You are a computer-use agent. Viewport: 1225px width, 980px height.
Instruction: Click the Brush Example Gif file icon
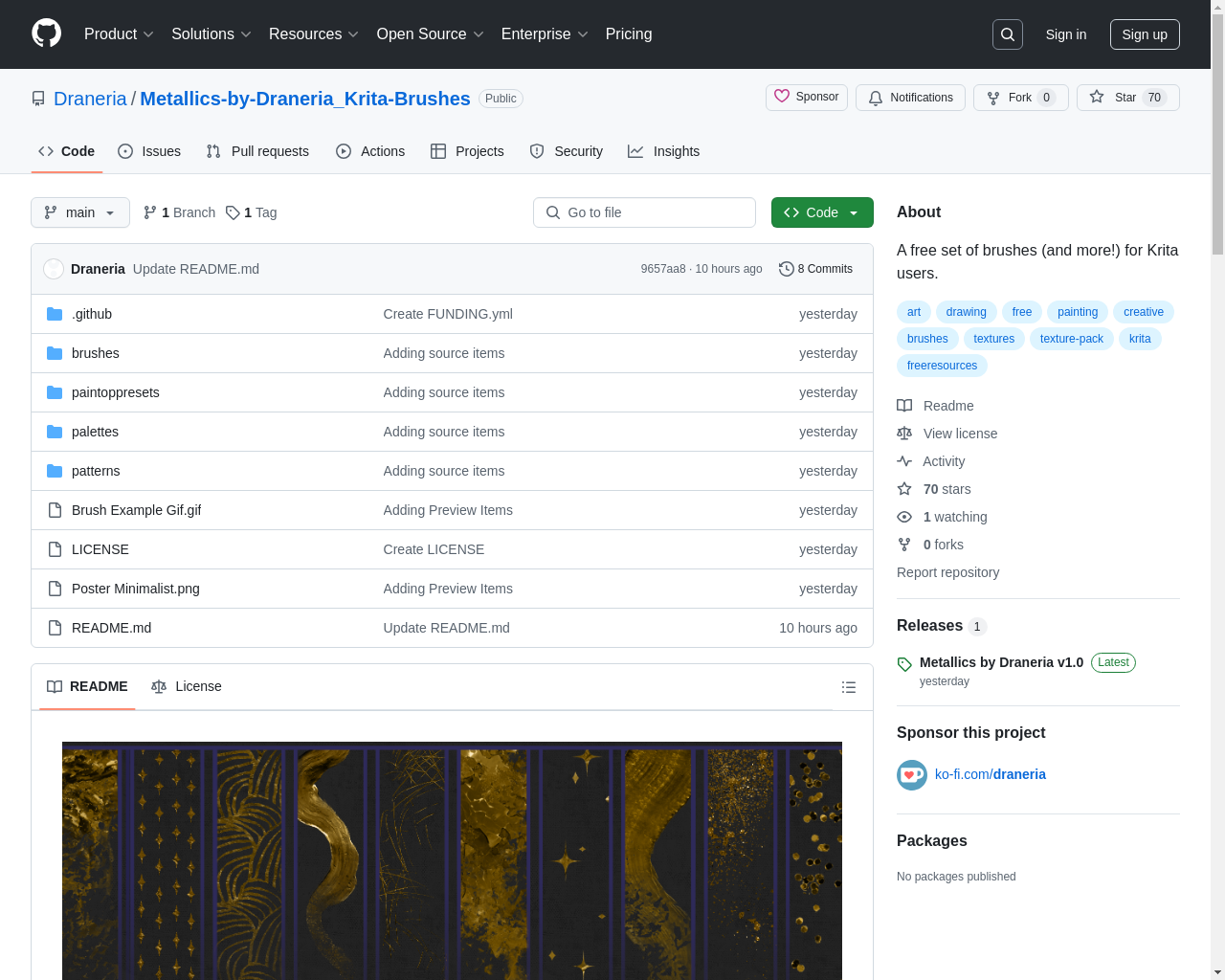(x=55, y=510)
